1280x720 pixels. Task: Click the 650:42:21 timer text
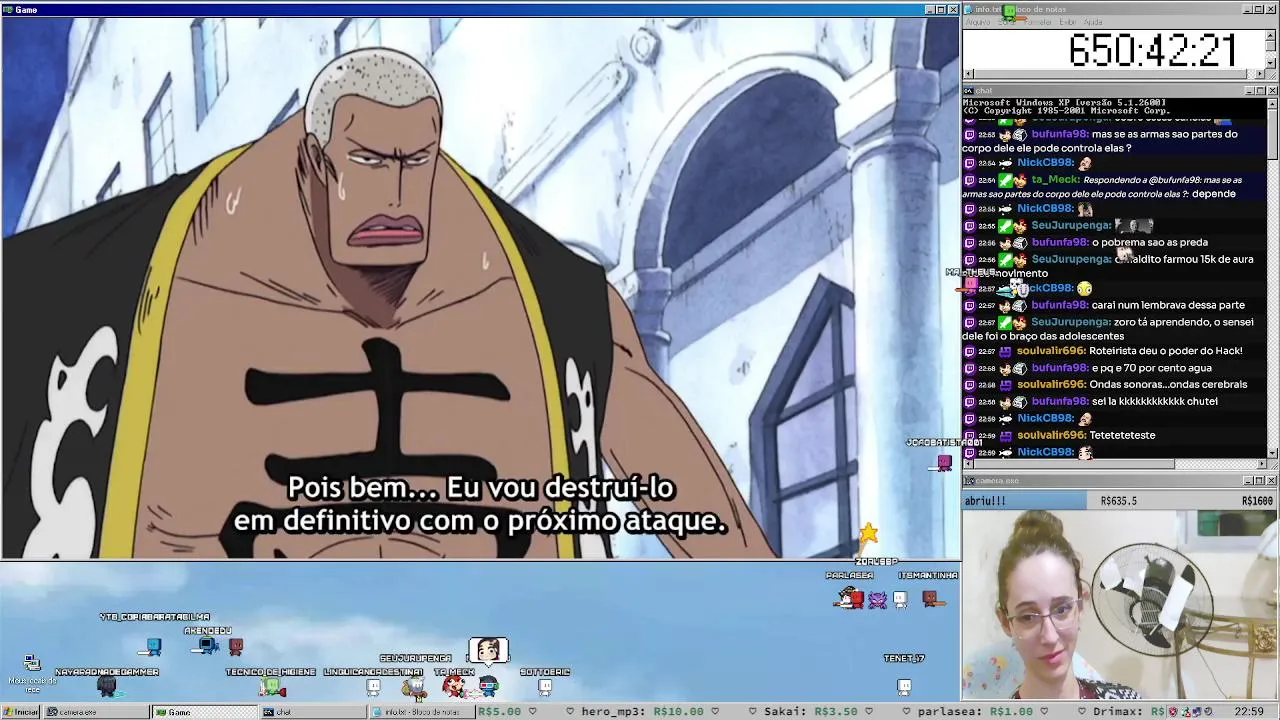pyautogui.click(x=1152, y=50)
